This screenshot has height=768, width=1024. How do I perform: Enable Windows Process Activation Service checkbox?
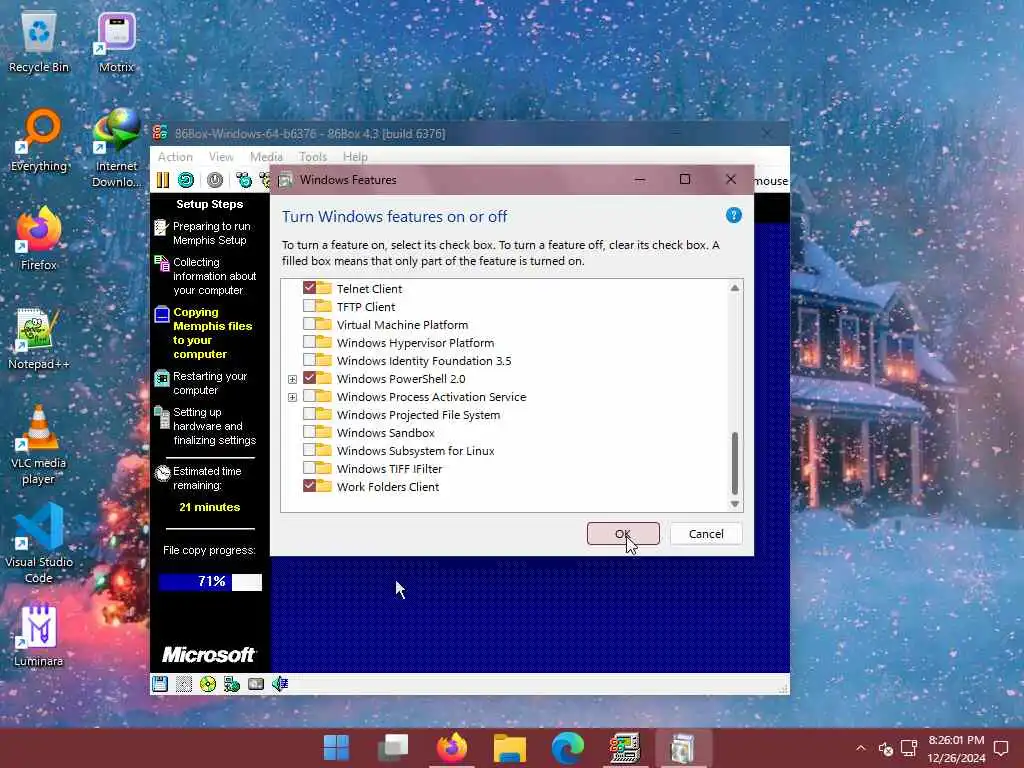point(310,396)
